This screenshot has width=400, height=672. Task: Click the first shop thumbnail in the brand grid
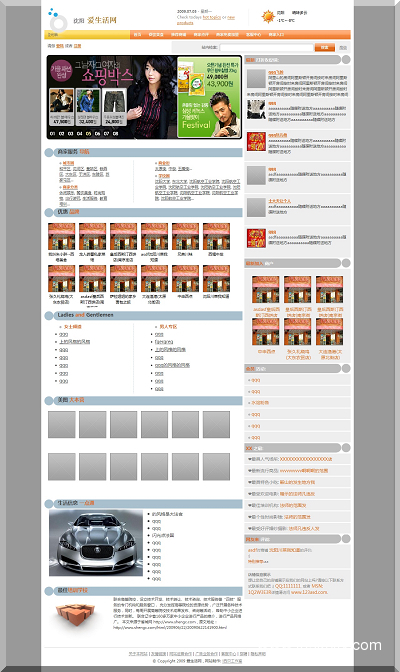coord(61,236)
